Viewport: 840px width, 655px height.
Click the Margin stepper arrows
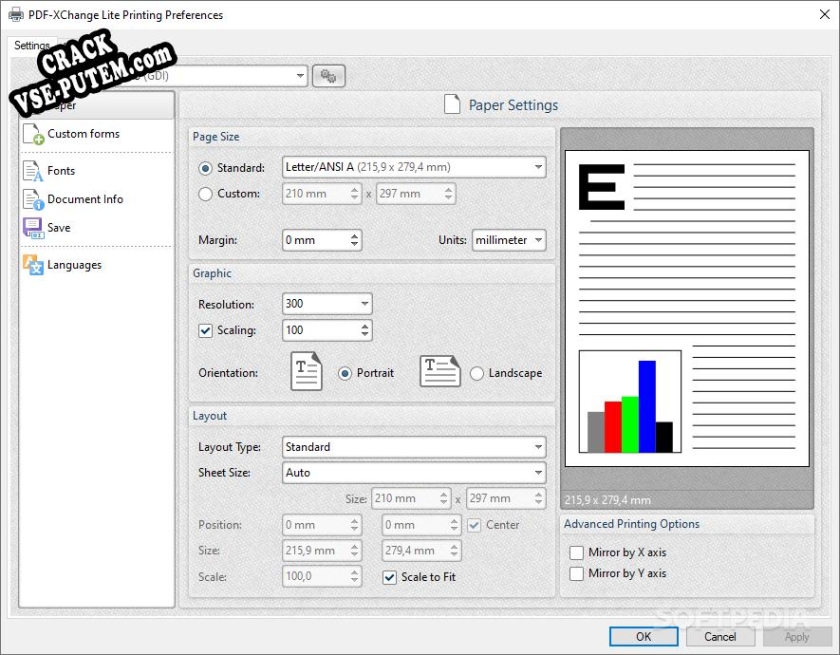[x=355, y=240]
